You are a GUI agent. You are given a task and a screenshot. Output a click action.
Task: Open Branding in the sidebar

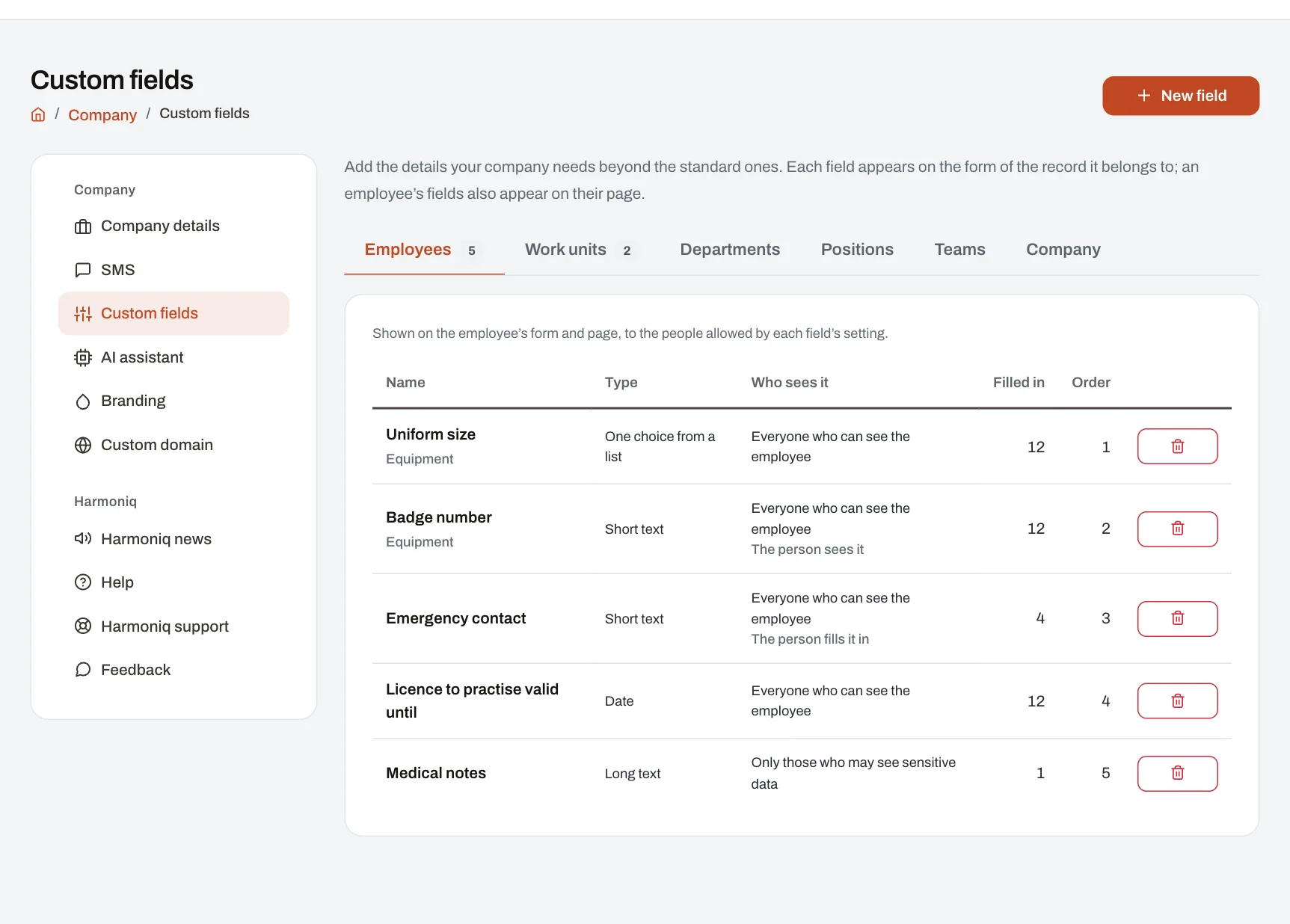173,401
